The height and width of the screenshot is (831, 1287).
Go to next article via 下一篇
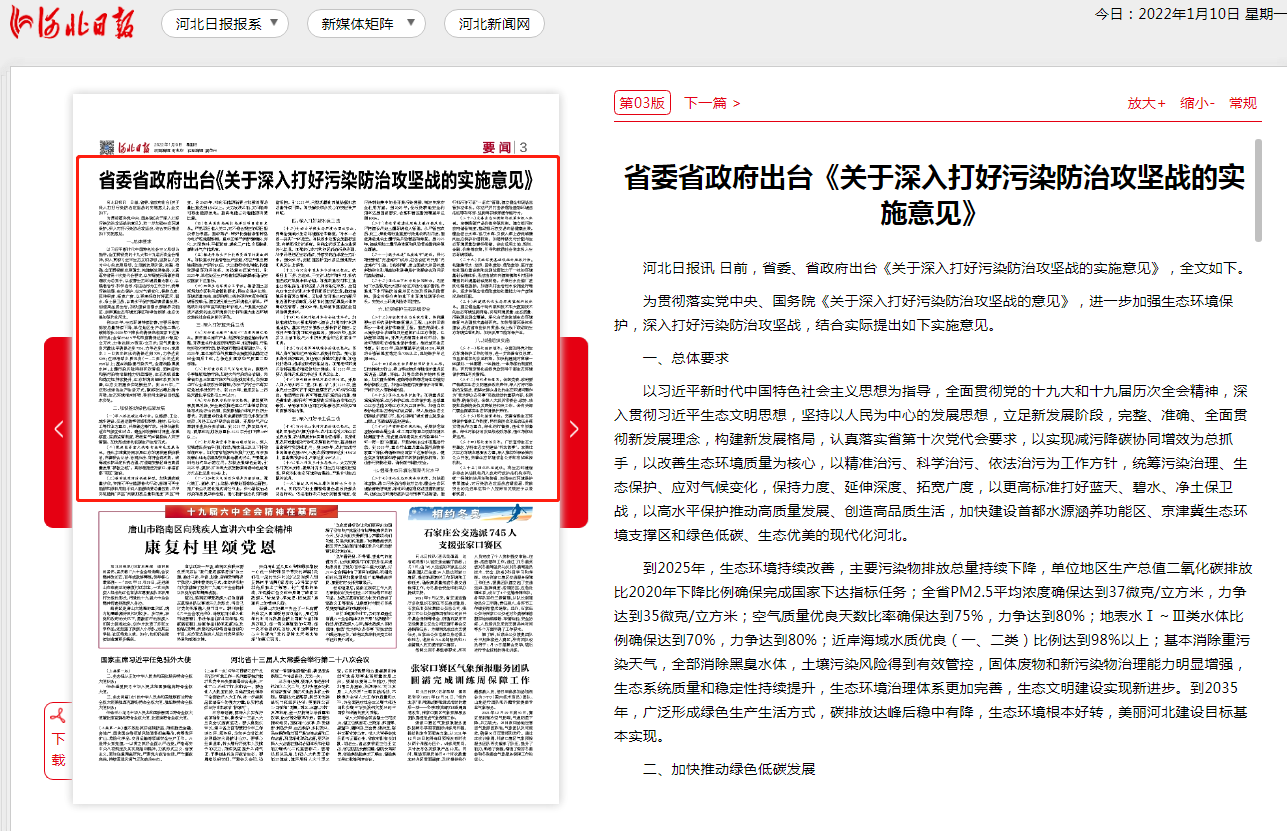pyautogui.click(x=711, y=103)
